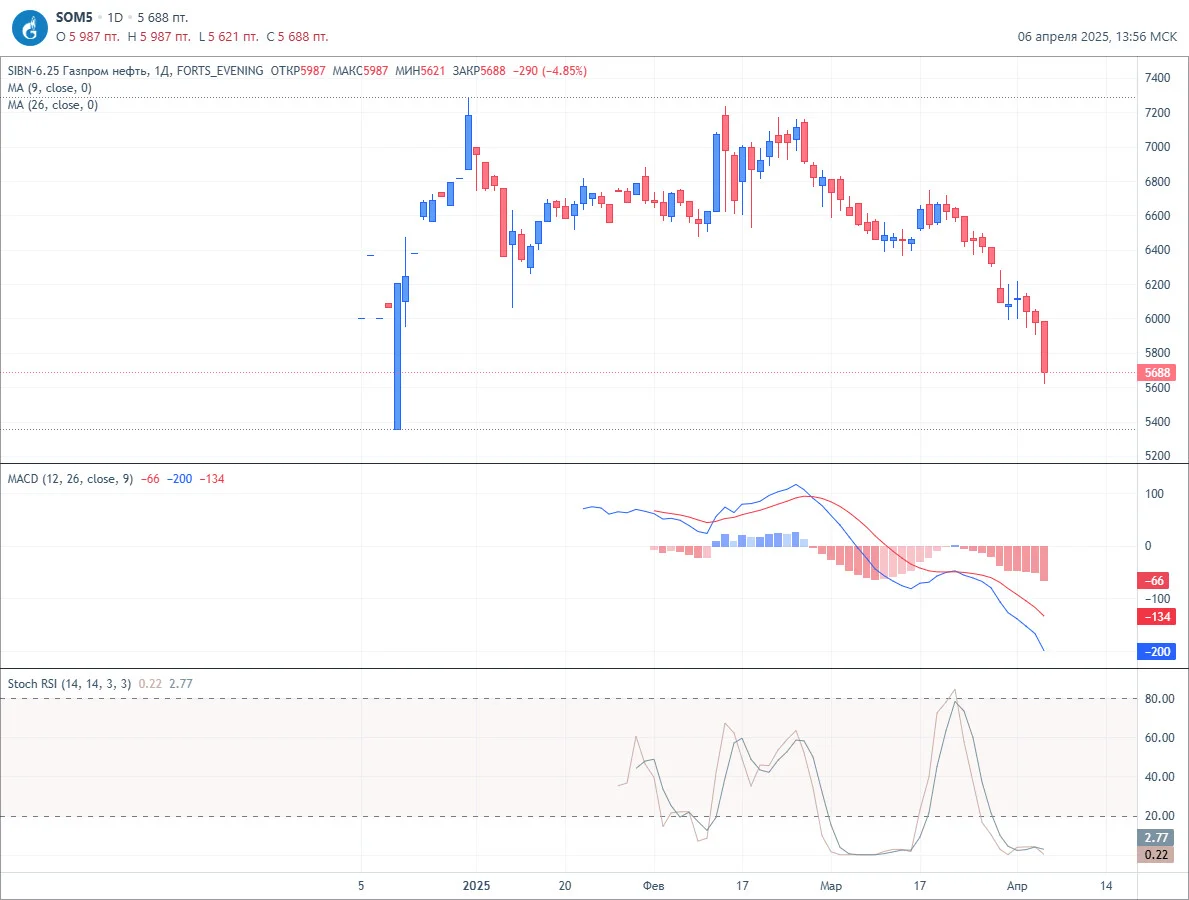1189x900 pixels.
Task: Click the 2025 label on time axis
Action: 476,886
